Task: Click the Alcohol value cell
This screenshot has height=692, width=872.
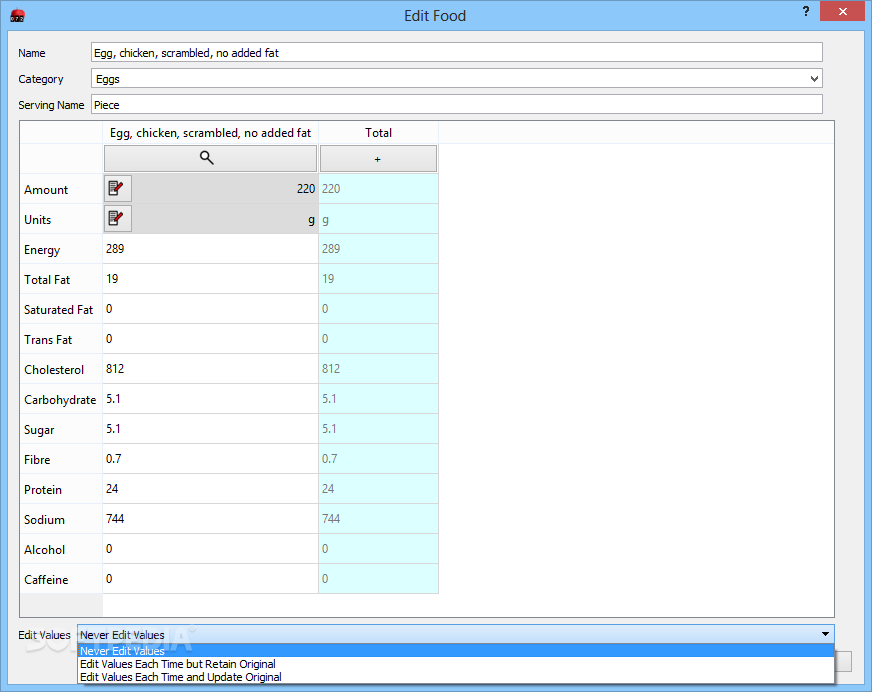Action: point(210,549)
